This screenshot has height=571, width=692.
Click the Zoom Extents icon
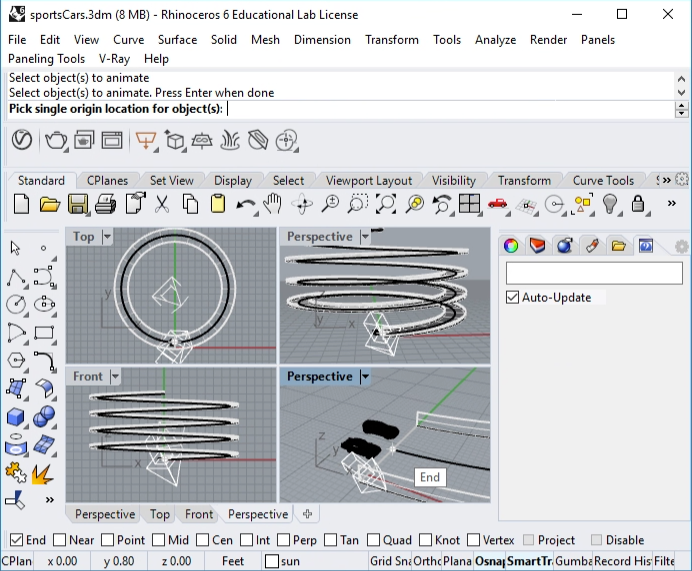(386, 204)
